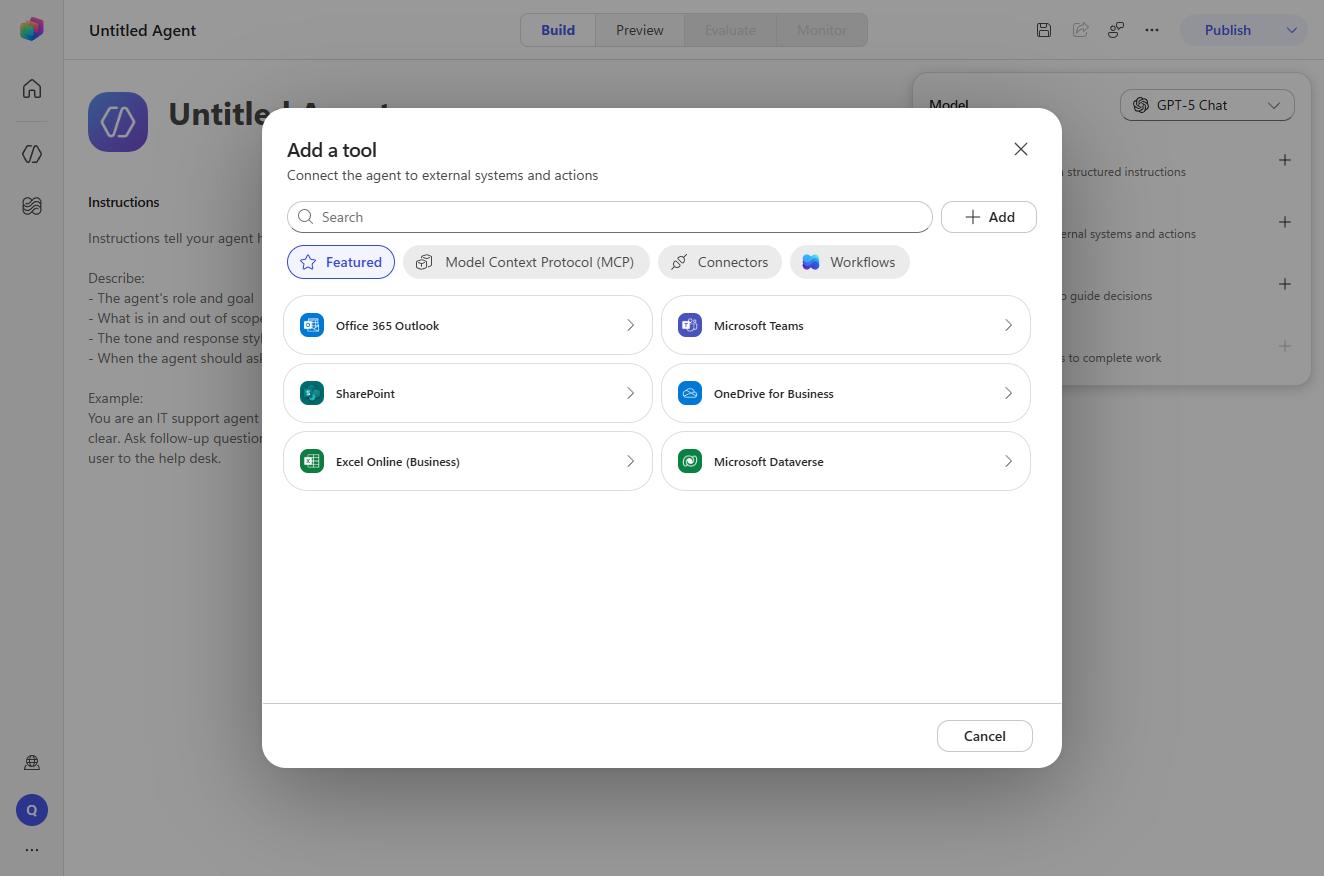This screenshot has height=876, width=1324.
Task: Click the Microsoft Teams label
Action: tap(759, 326)
